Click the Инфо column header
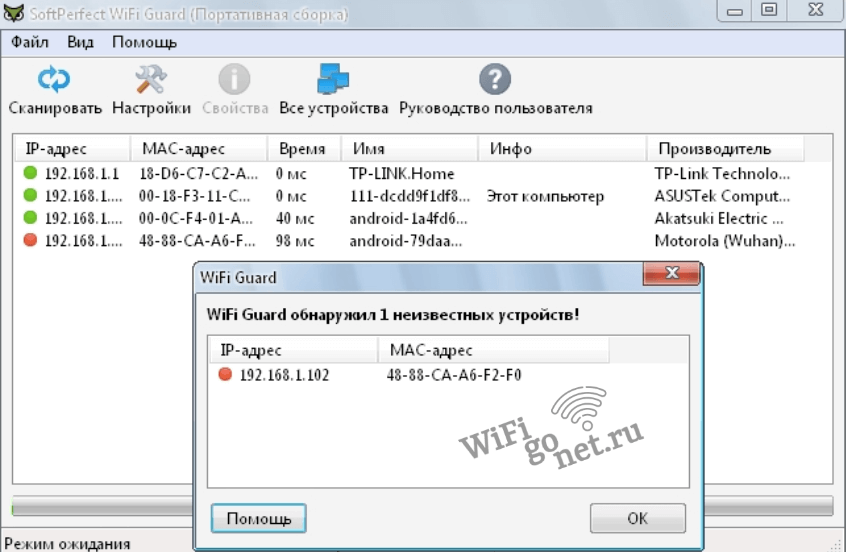The width and height of the screenshot is (847, 552). click(562, 149)
